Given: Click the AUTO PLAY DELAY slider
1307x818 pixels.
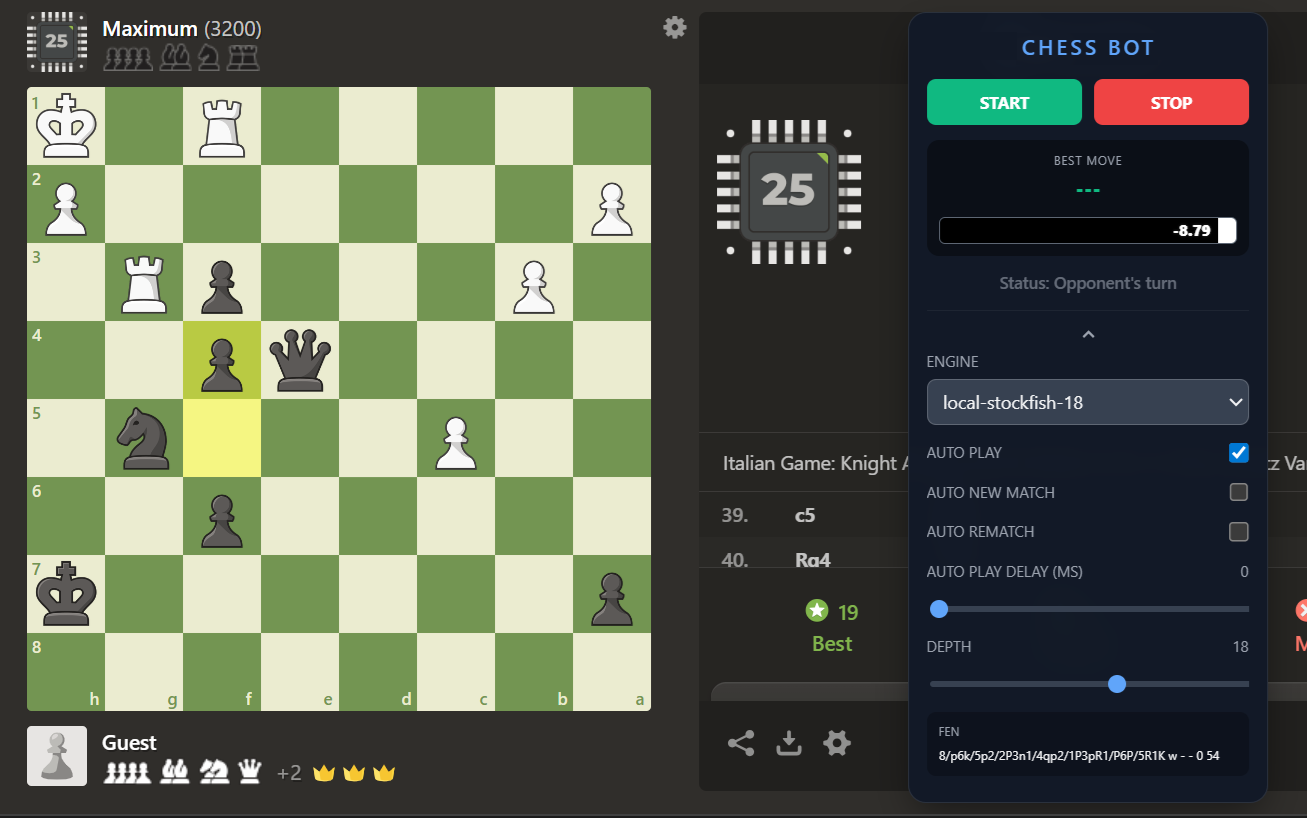Looking at the screenshot, I should tap(1089, 608).
